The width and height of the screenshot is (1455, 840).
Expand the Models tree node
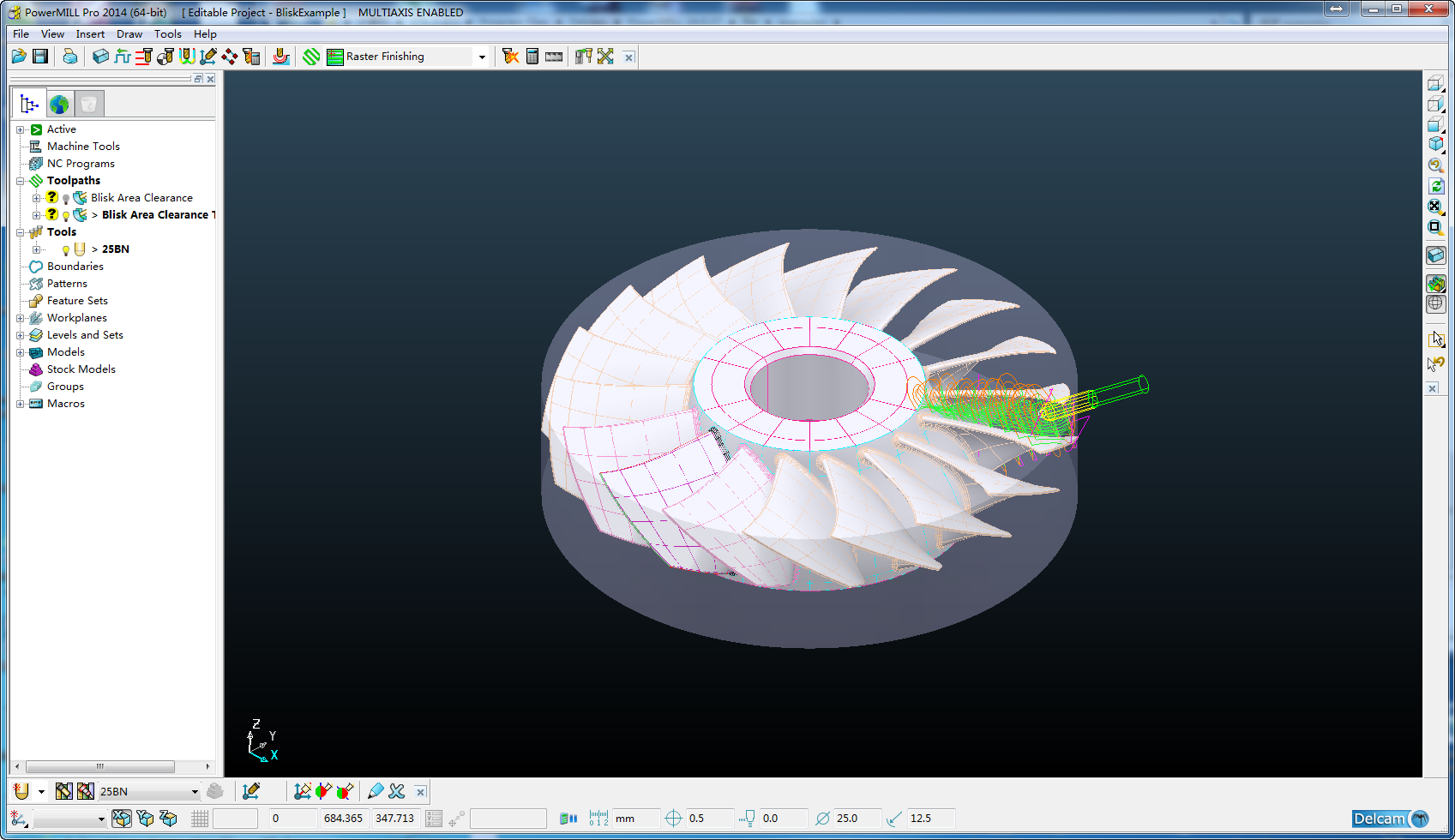click(21, 352)
